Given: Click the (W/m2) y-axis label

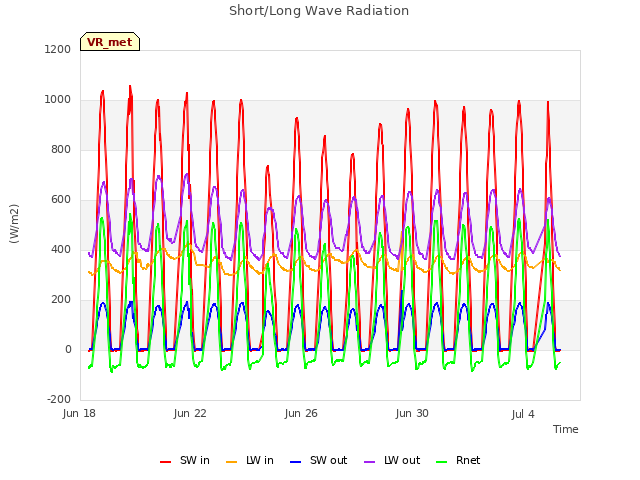Looking at the screenshot, I should (14, 224).
